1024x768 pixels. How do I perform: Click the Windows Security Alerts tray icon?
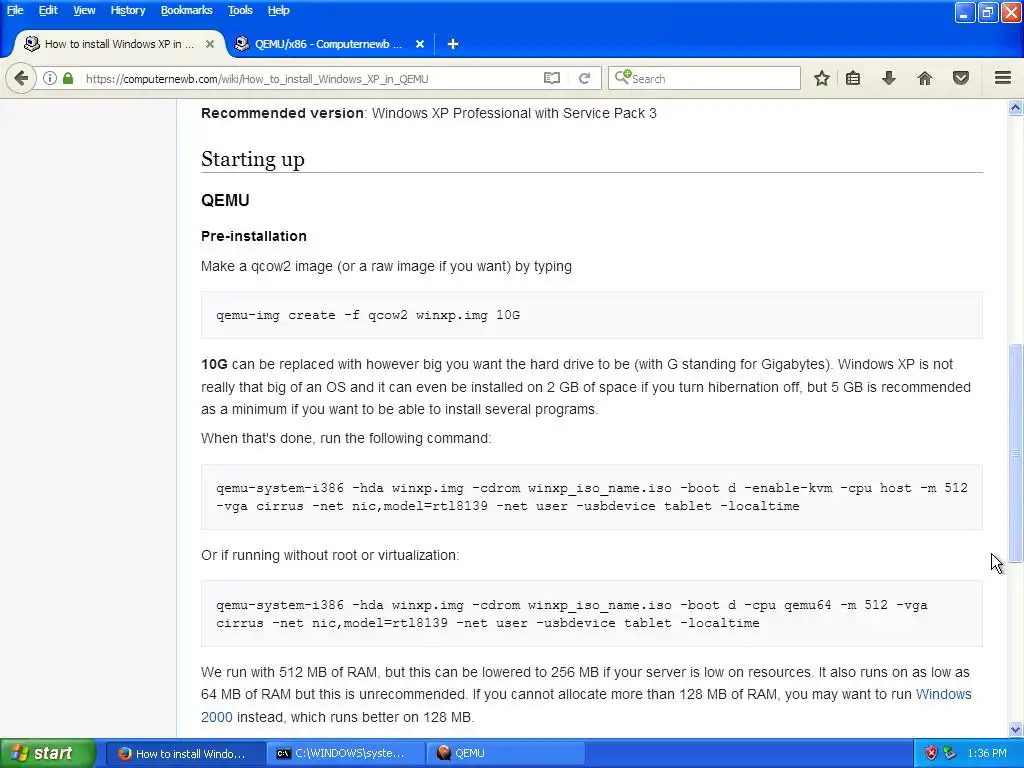pyautogui.click(x=931, y=753)
